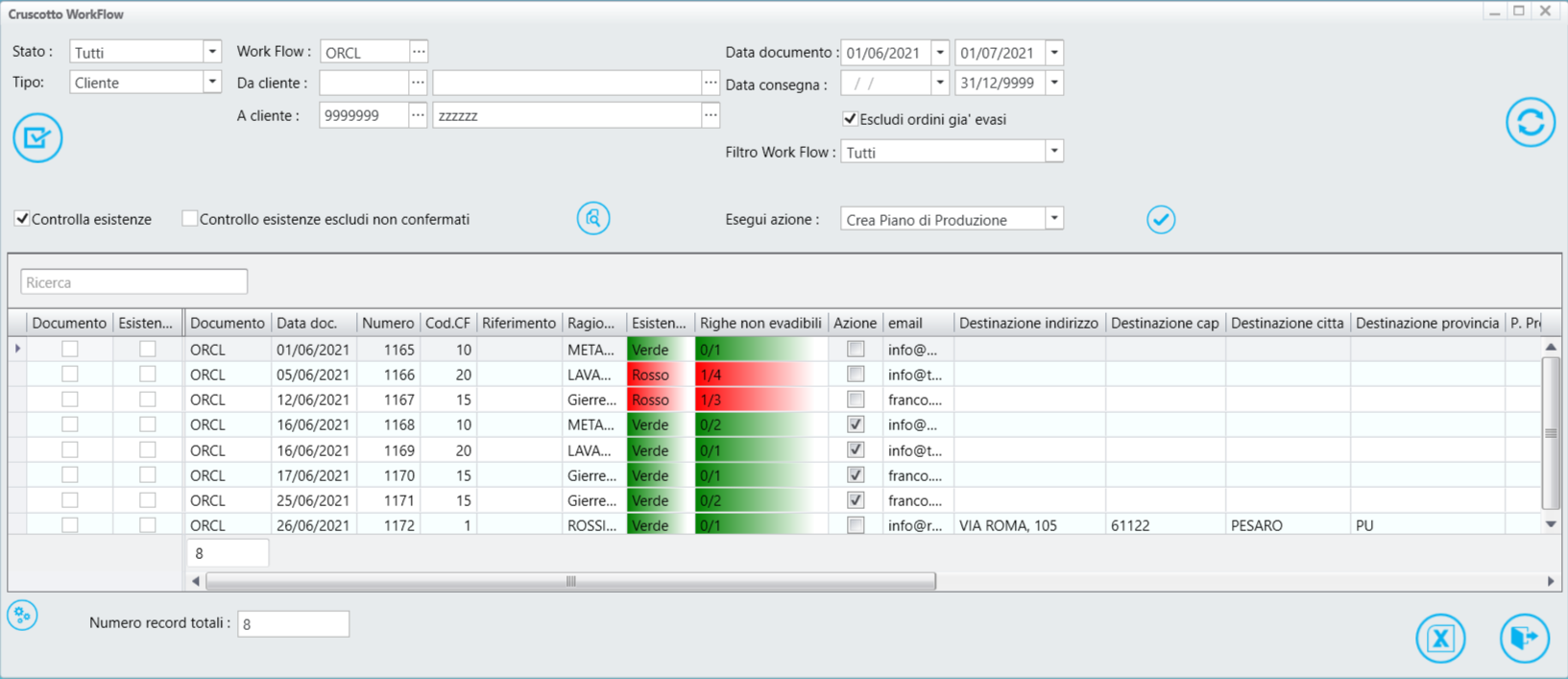Sort by the Data doc. column header
Image resolution: width=1568 pixels, height=679 pixels.
(x=307, y=324)
